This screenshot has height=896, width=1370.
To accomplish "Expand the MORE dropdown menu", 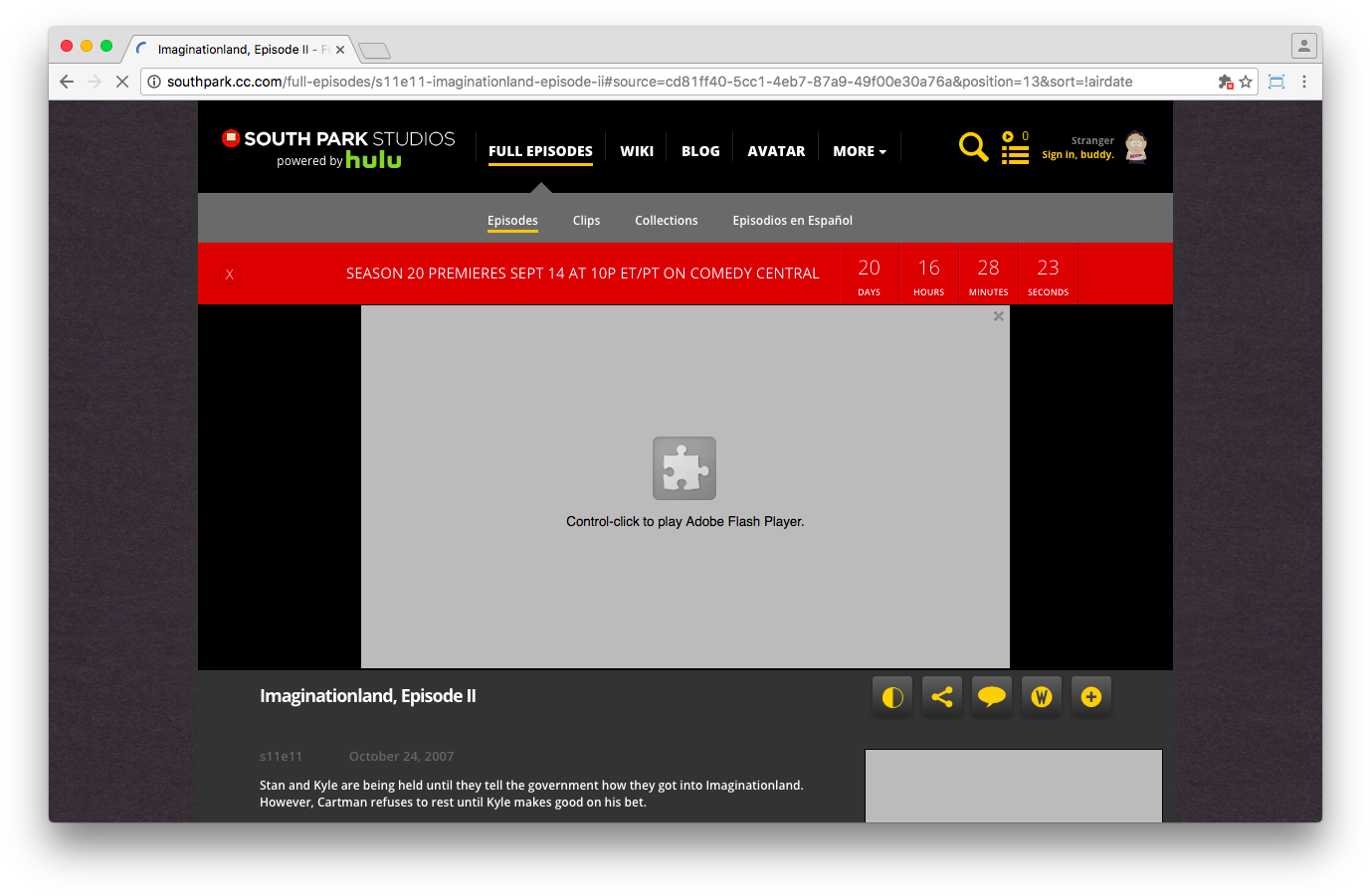I will point(860,151).
